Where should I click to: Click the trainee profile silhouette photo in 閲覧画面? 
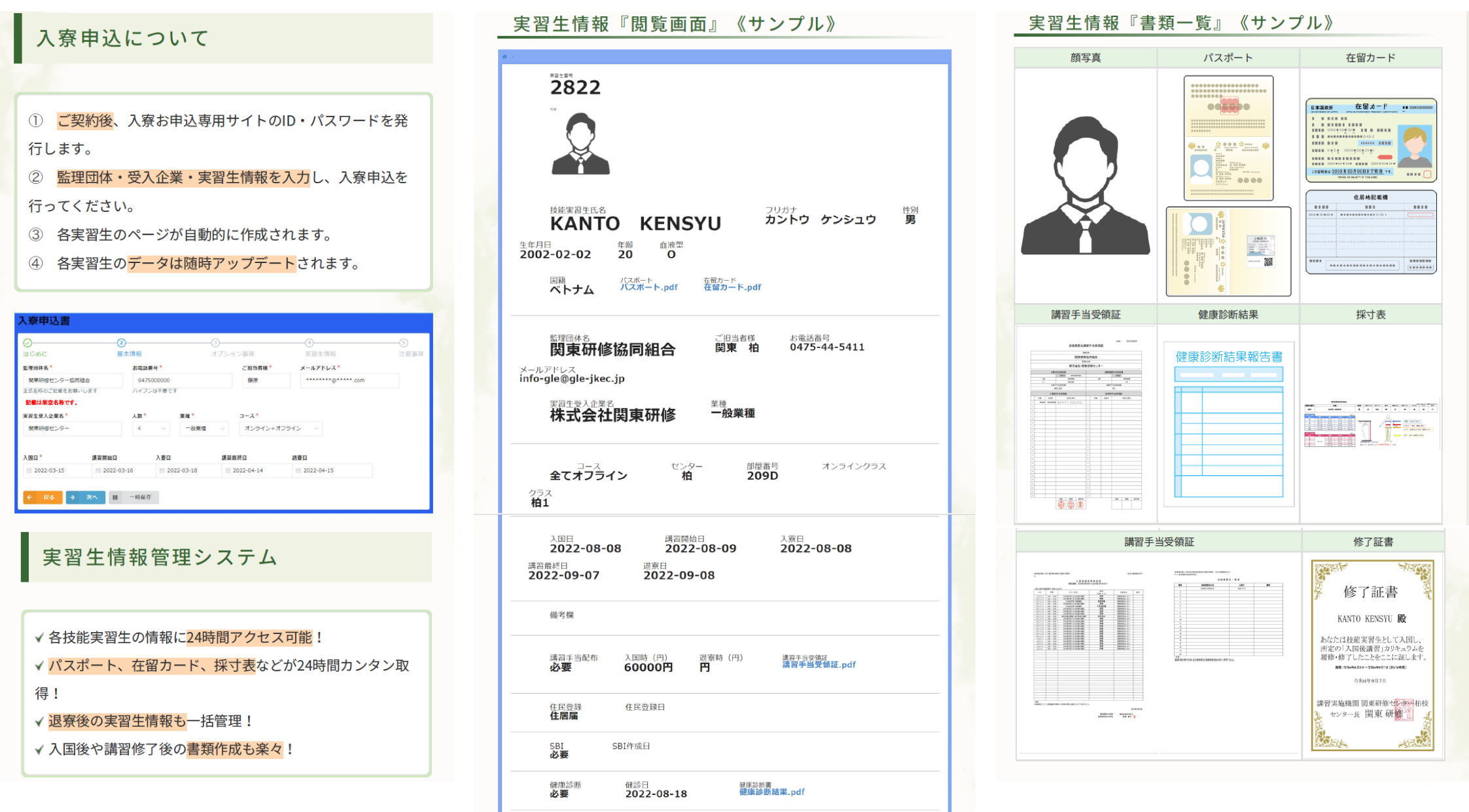click(x=580, y=144)
